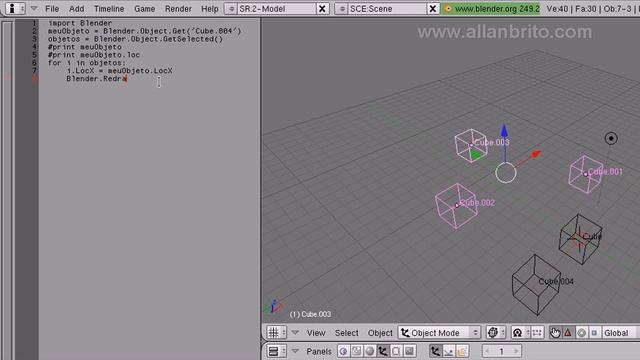This screenshot has height=360, width=640.
Task: Click the white manipulator center circle
Action: tap(506, 173)
